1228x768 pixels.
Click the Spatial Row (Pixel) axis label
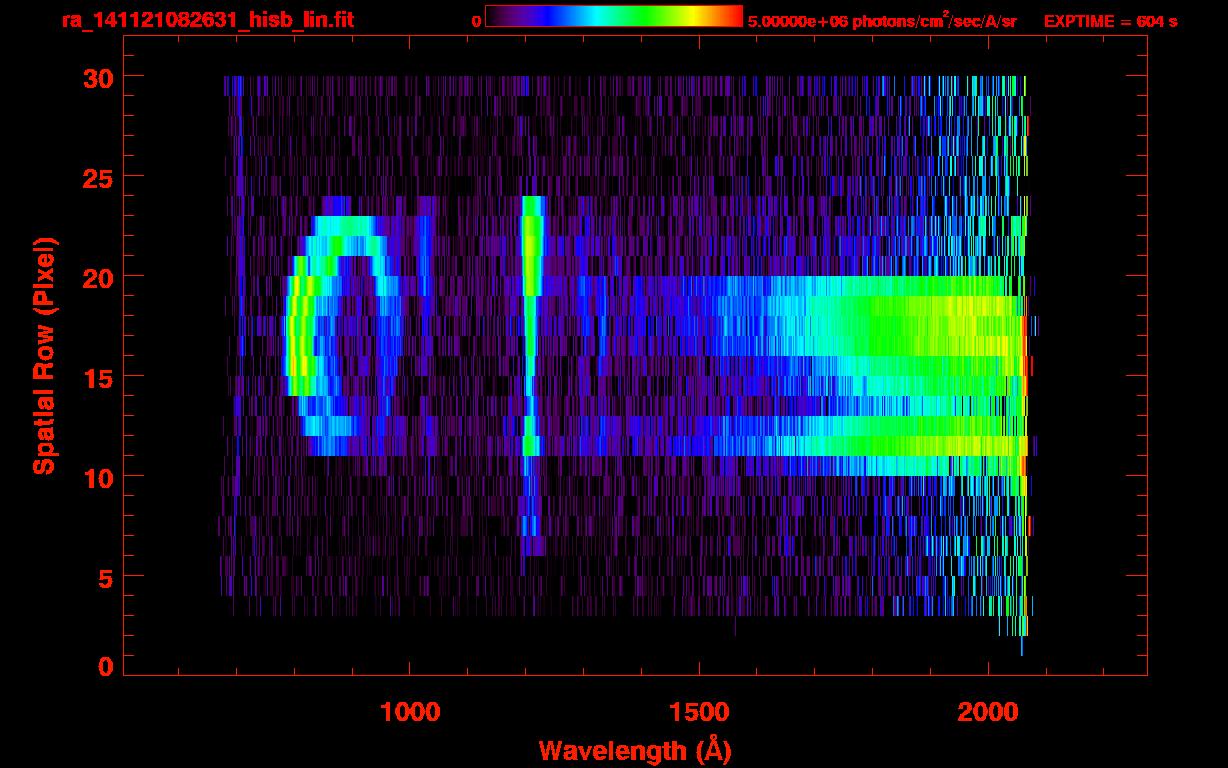[44, 355]
